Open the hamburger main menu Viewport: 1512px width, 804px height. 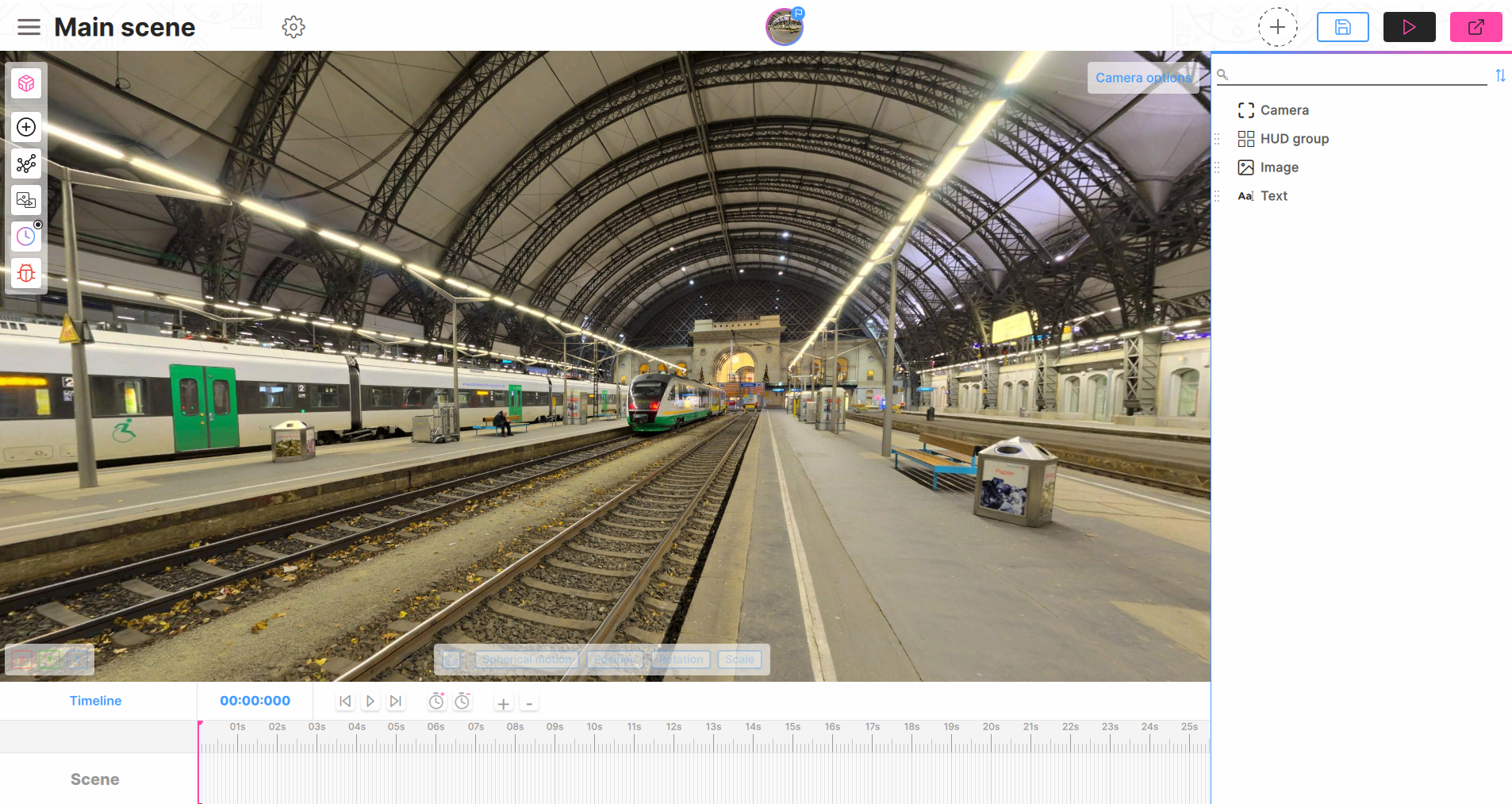point(29,27)
